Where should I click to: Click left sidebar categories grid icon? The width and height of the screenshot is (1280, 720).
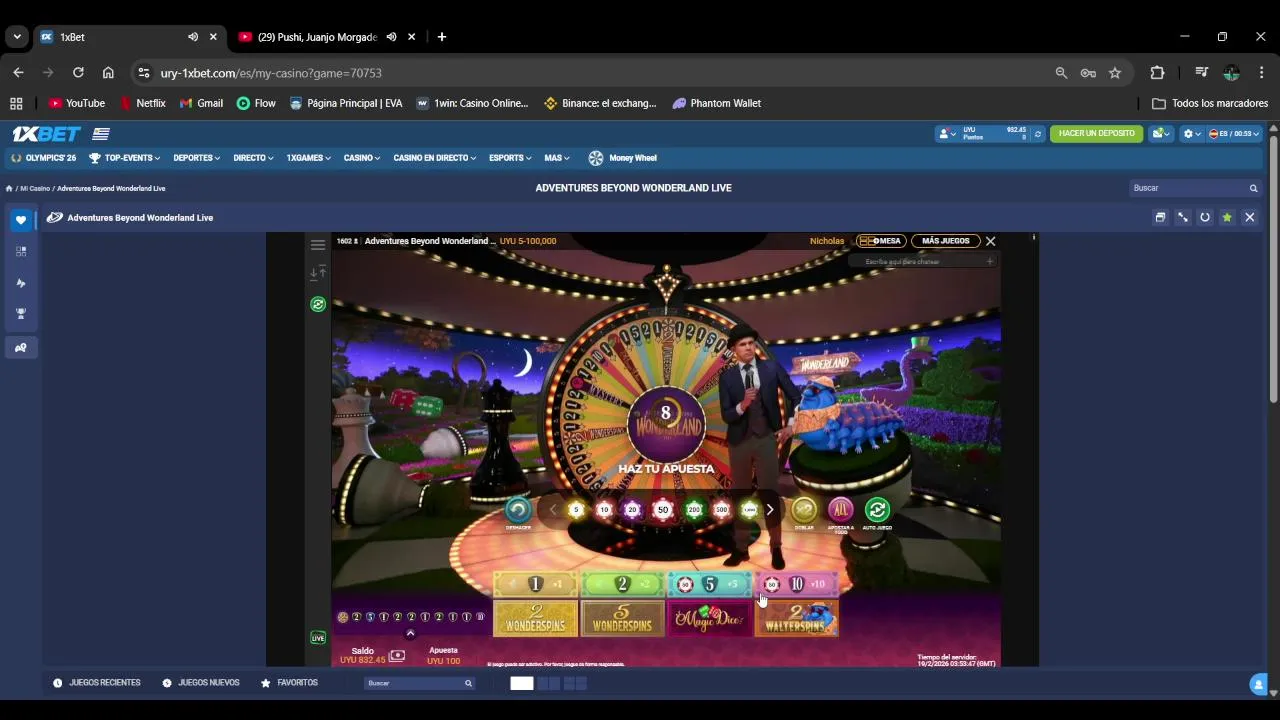[x=21, y=251]
